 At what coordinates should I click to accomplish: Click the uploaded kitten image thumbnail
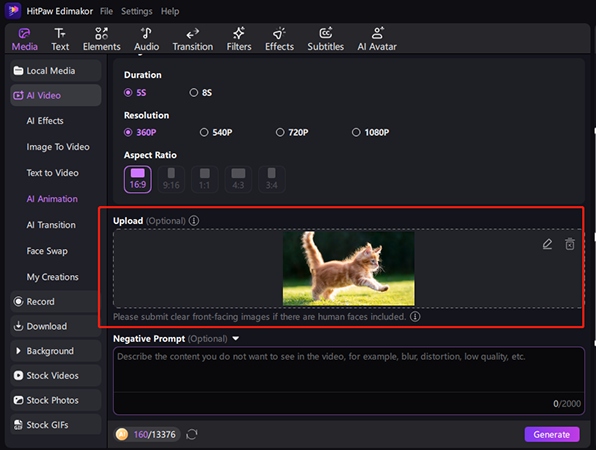[x=349, y=268]
